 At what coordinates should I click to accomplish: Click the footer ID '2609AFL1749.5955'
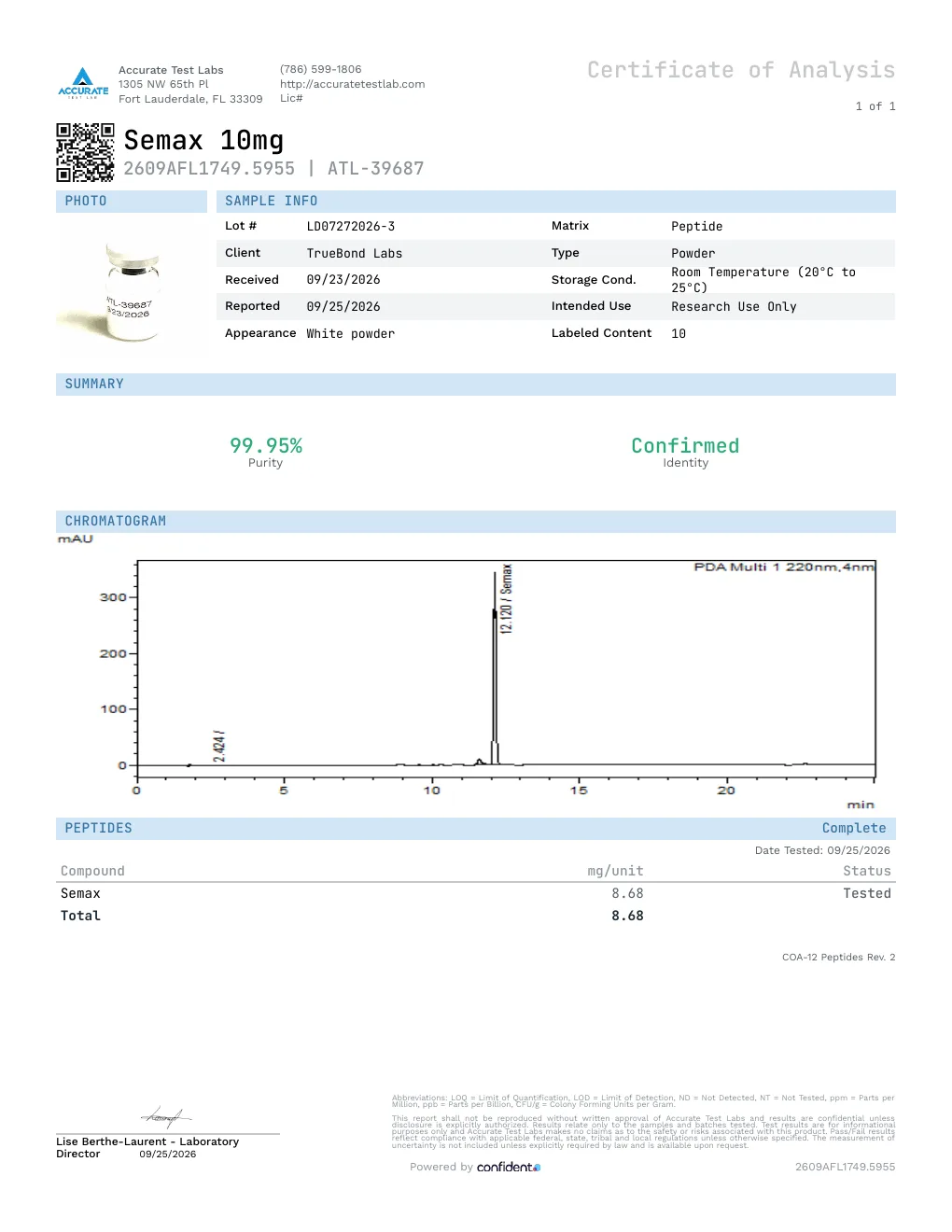(845, 1167)
